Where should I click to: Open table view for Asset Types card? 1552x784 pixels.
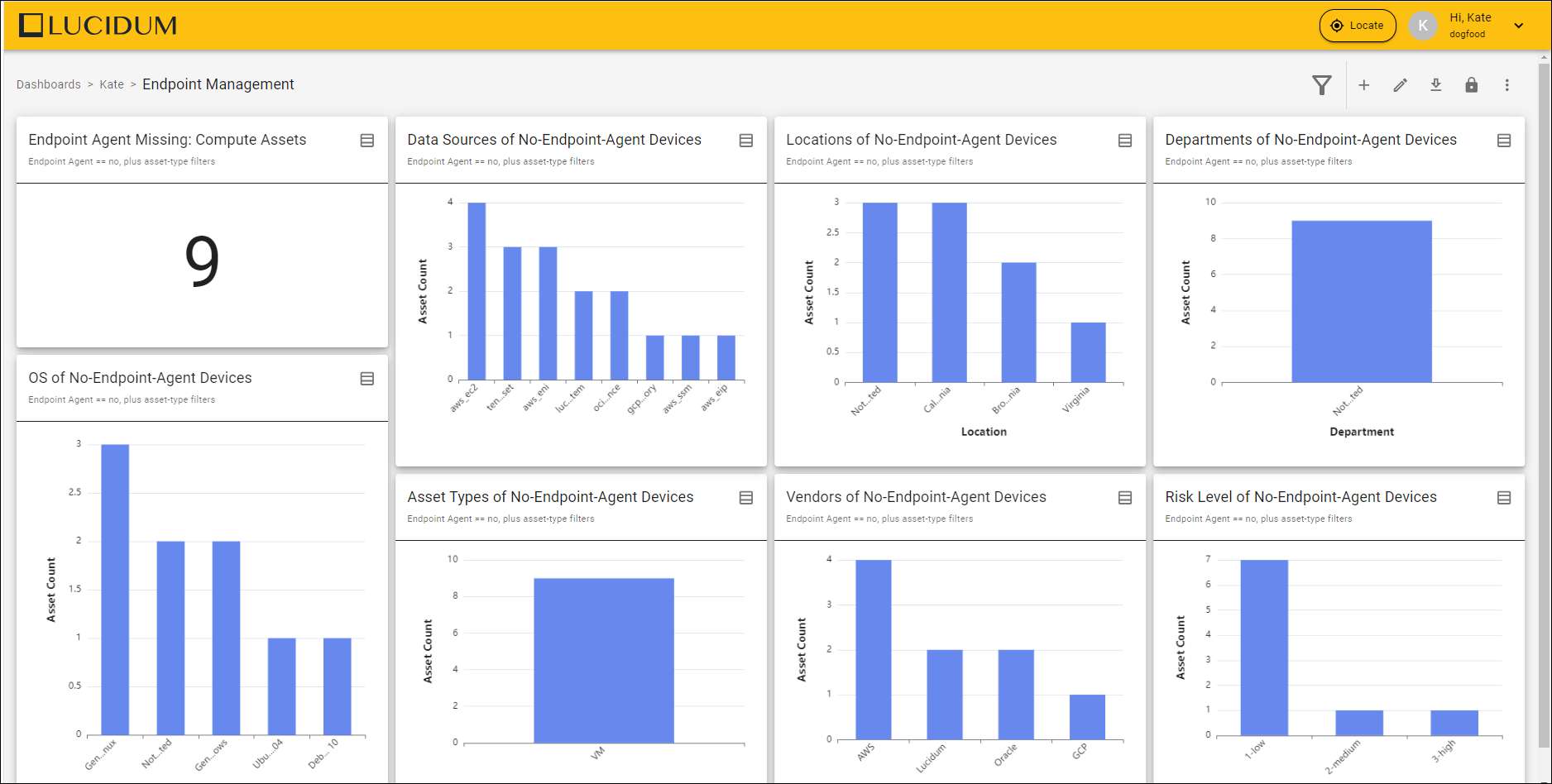pyautogui.click(x=746, y=498)
